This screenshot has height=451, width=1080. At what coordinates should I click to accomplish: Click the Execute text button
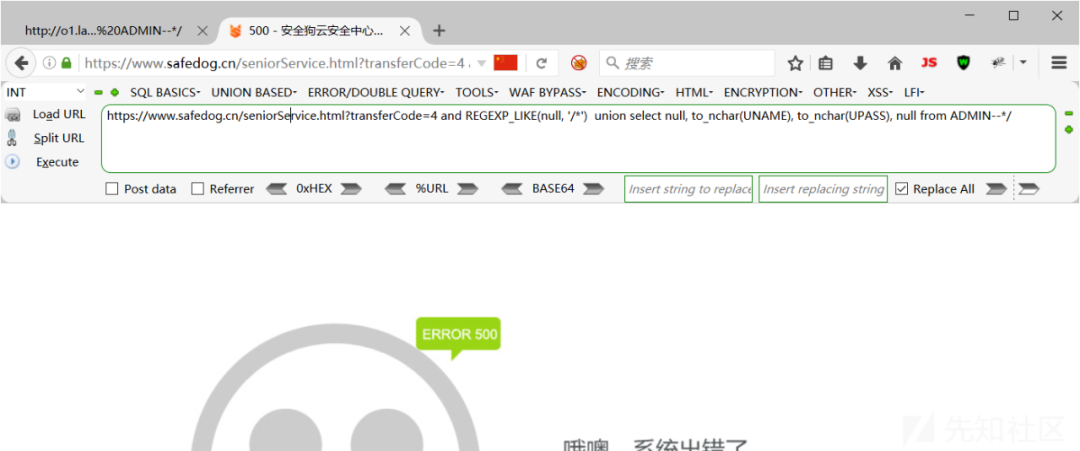tap(57, 162)
